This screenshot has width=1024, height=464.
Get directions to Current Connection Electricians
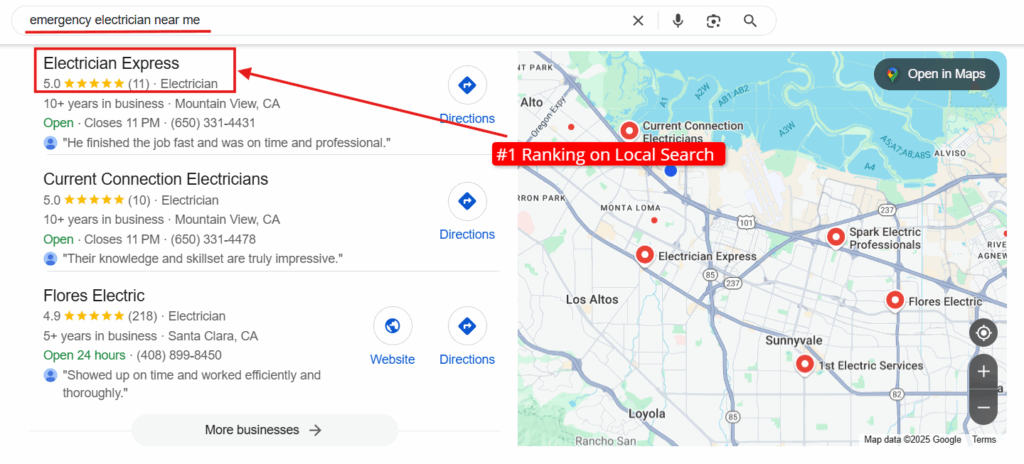point(467,212)
